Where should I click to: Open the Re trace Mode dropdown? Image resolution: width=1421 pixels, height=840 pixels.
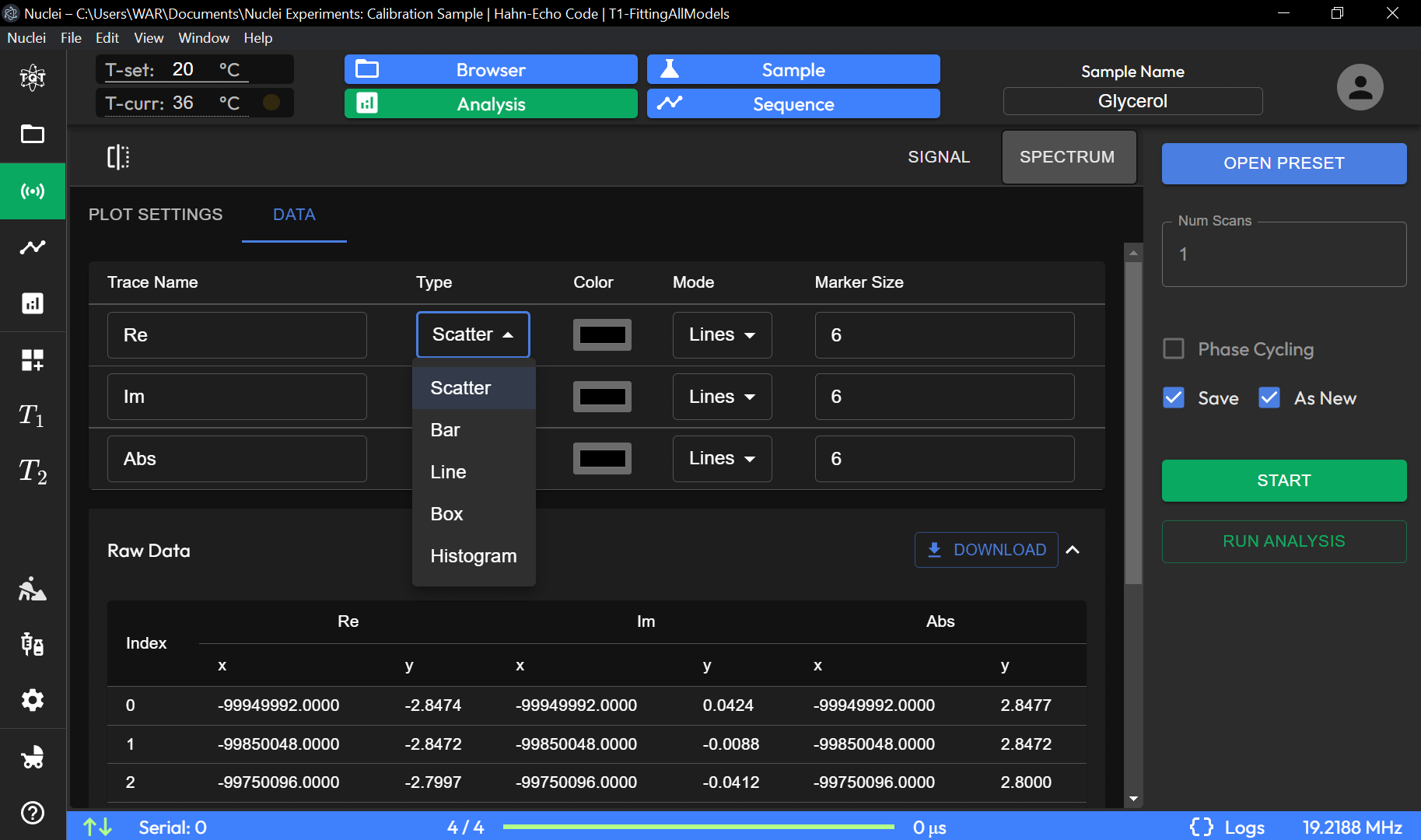click(x=722, y=335)
